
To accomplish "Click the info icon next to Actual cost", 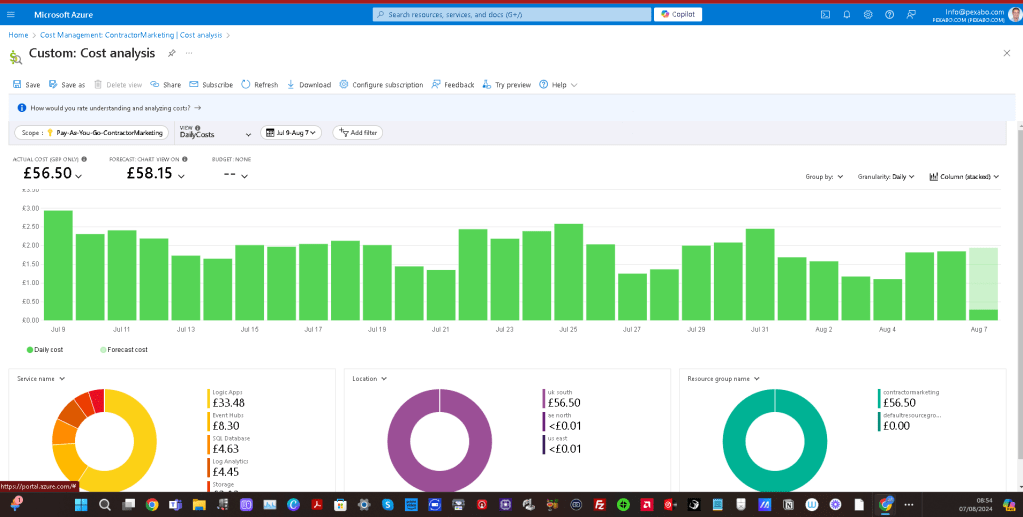I will point(84,159).
